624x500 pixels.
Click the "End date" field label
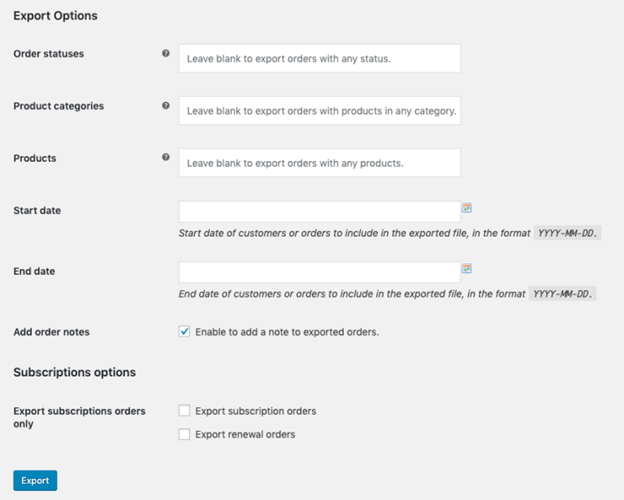34,270
